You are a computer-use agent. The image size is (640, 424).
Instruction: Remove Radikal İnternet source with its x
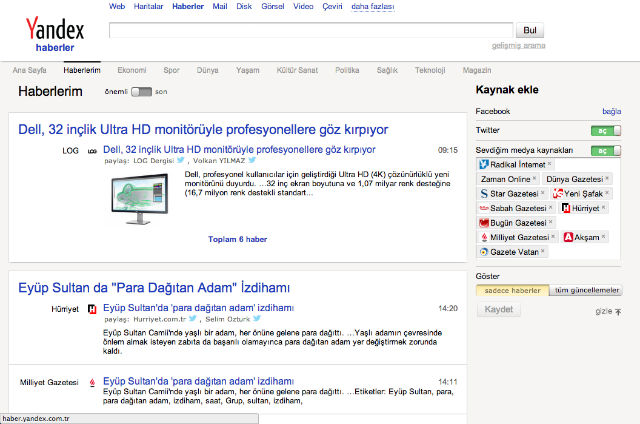coord(550,163)
